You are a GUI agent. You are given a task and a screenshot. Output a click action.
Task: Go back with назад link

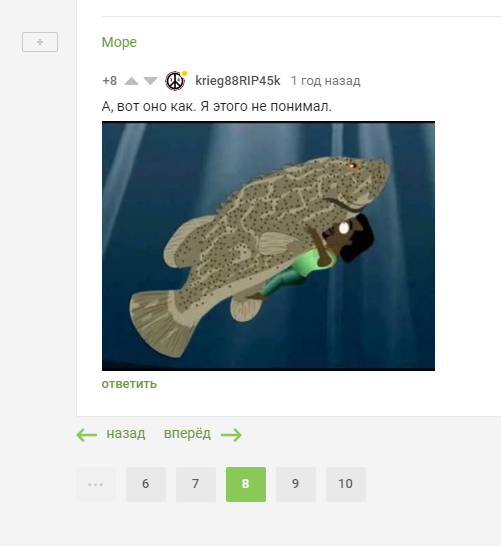(126, 434)
